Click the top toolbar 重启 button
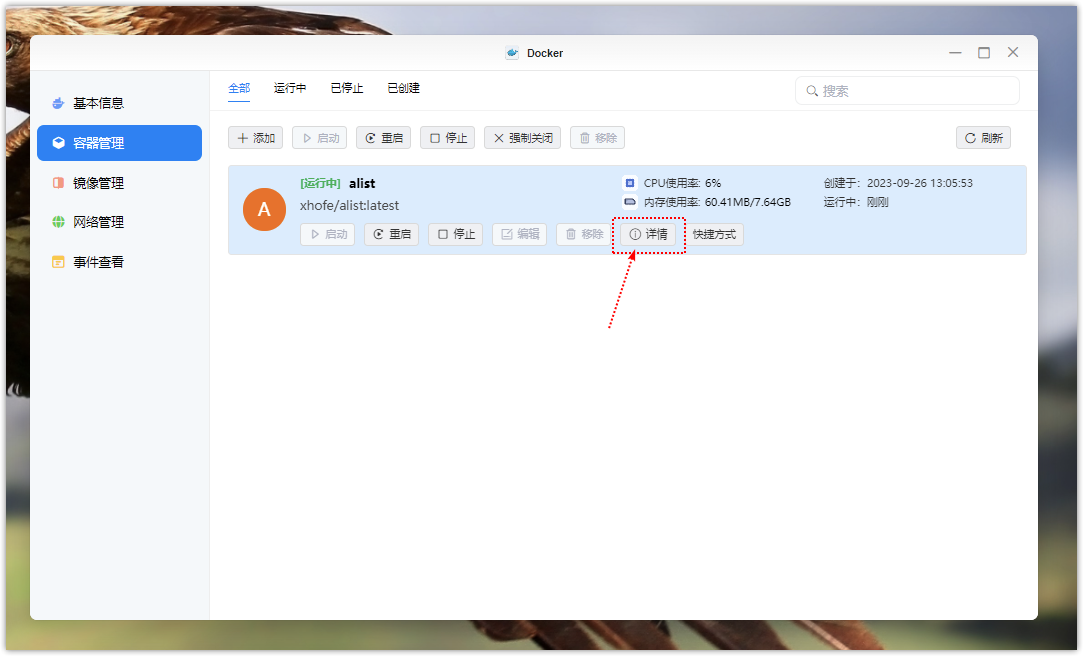The height and width of the screenshot is (656, 1083). click(383, 138)
